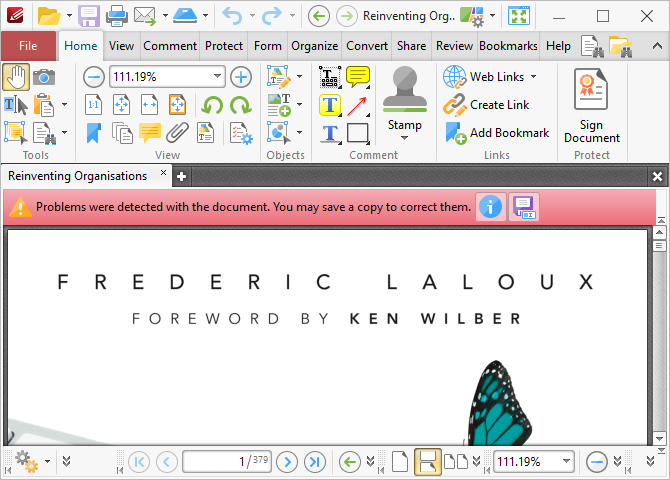Click the Open folder icon
The image size is (670, 480).
(49, 16)
